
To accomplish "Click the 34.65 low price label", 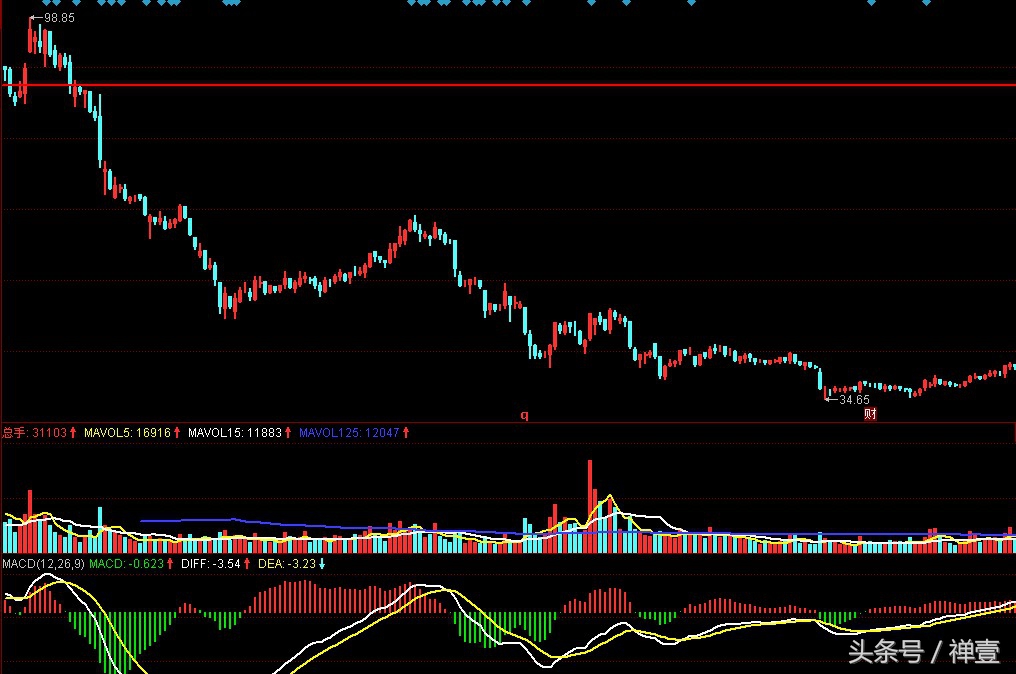I will tap(853, 400).
